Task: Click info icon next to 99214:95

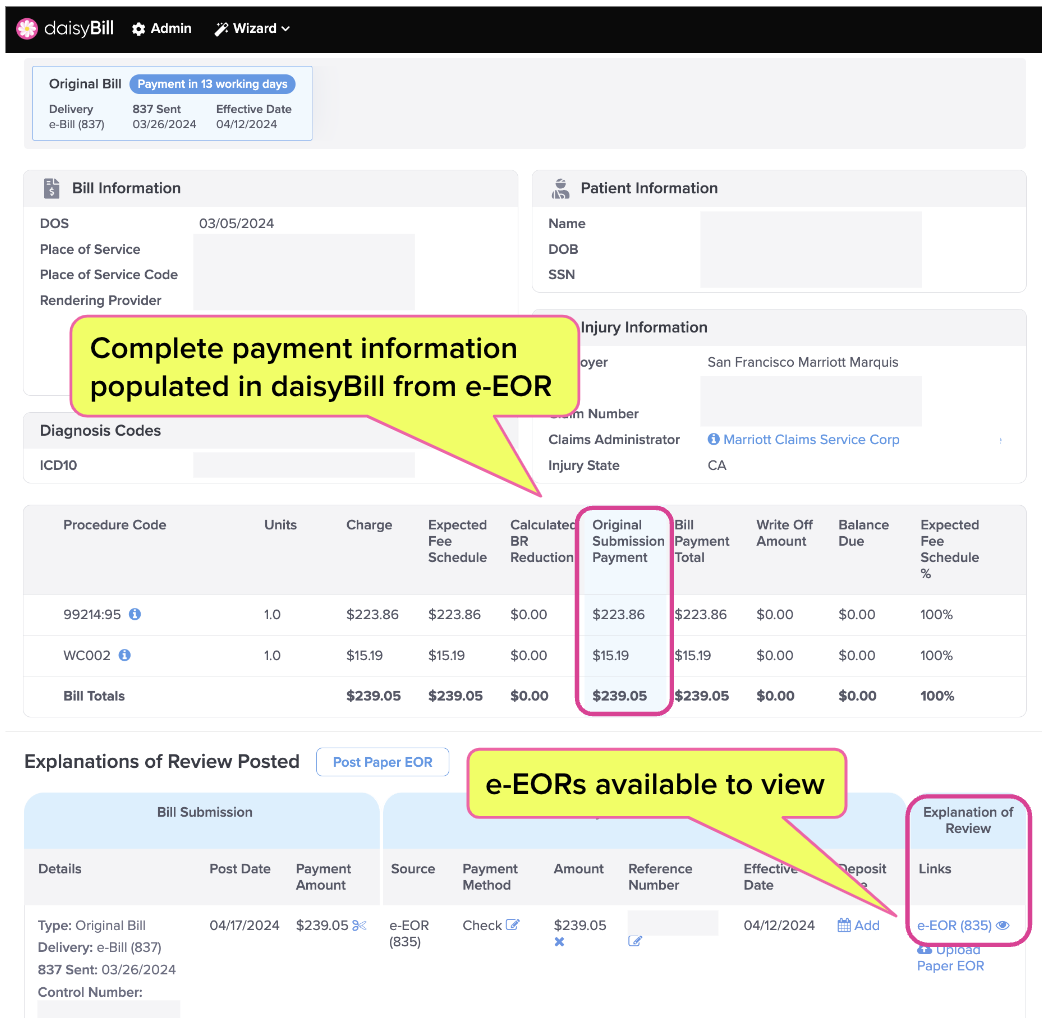Action: (x=135, y=614)
